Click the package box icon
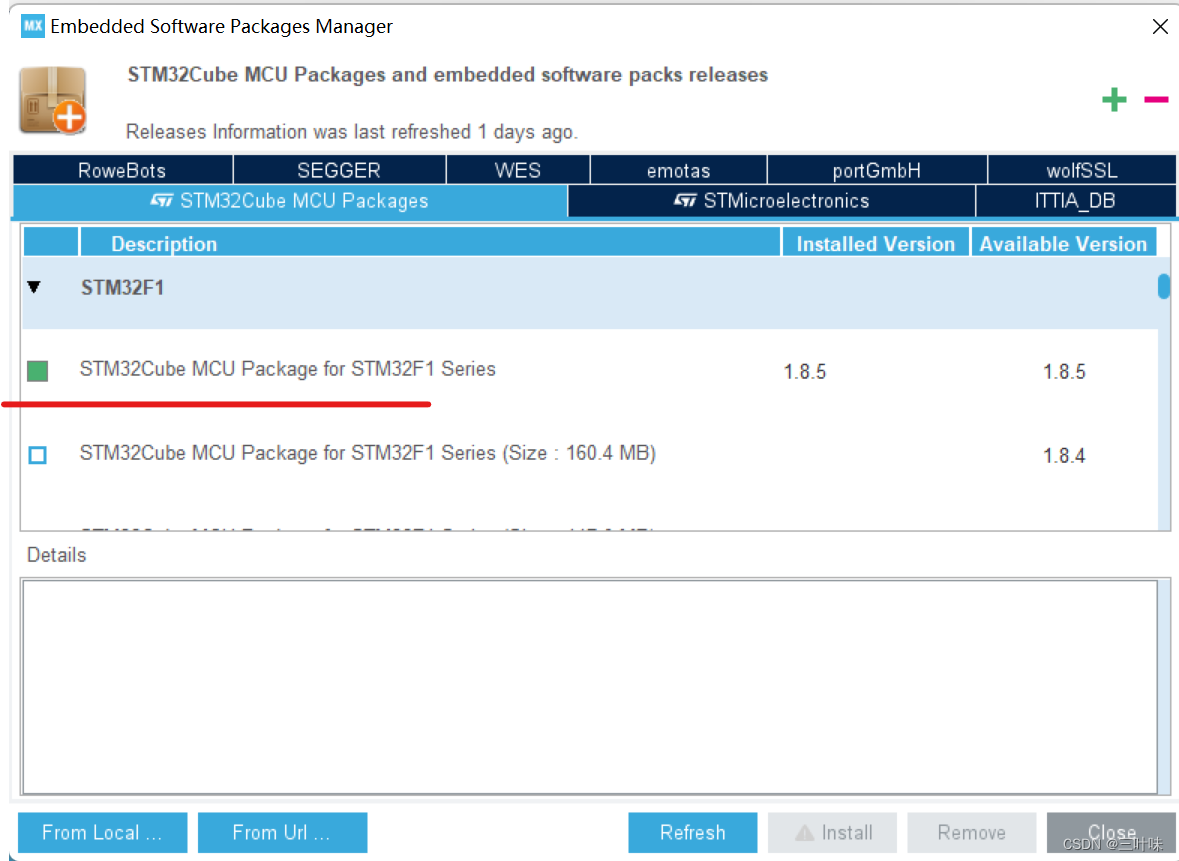Image resolution: width=1179 pixels, height=861 pixels. pyautogui.click(x=53, y=100)
